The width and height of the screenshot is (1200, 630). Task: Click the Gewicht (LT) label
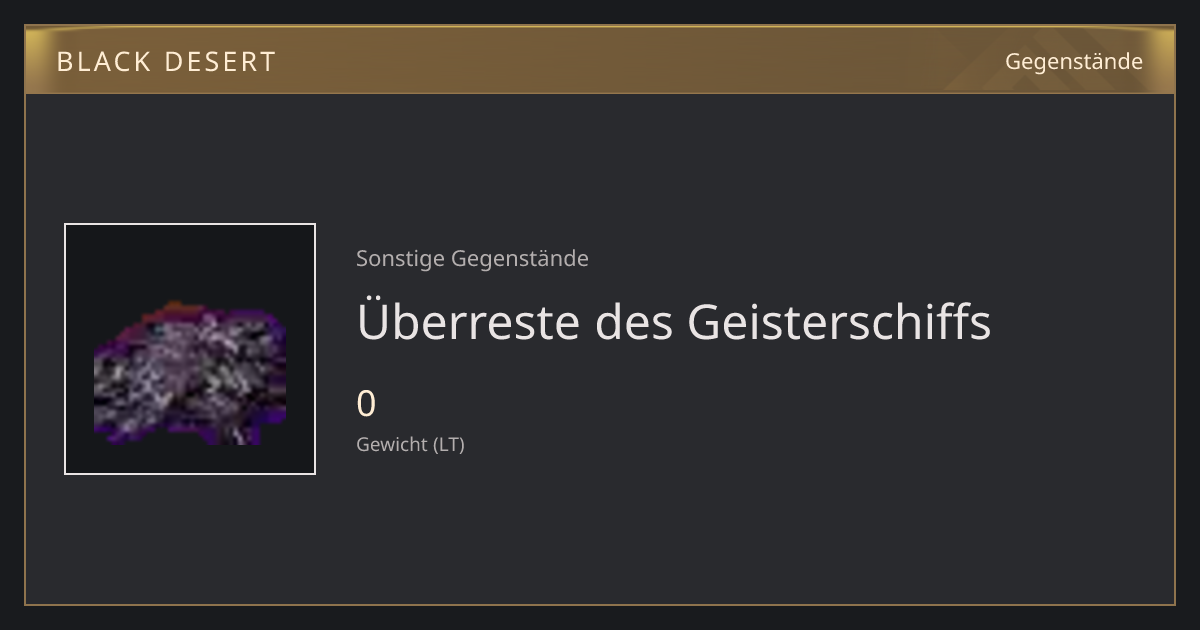[x=410, y=445]
